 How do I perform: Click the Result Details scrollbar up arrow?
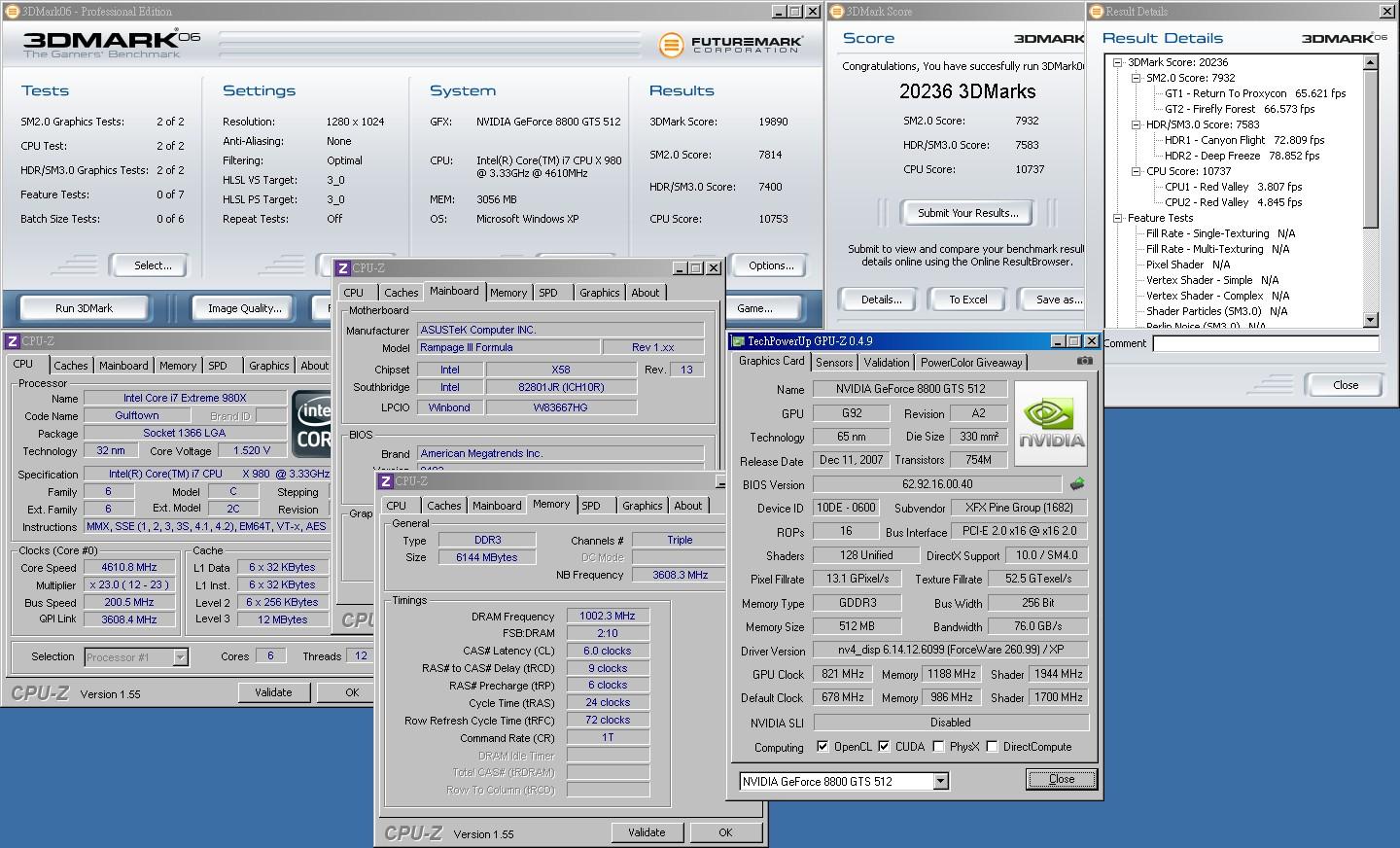1371,62
